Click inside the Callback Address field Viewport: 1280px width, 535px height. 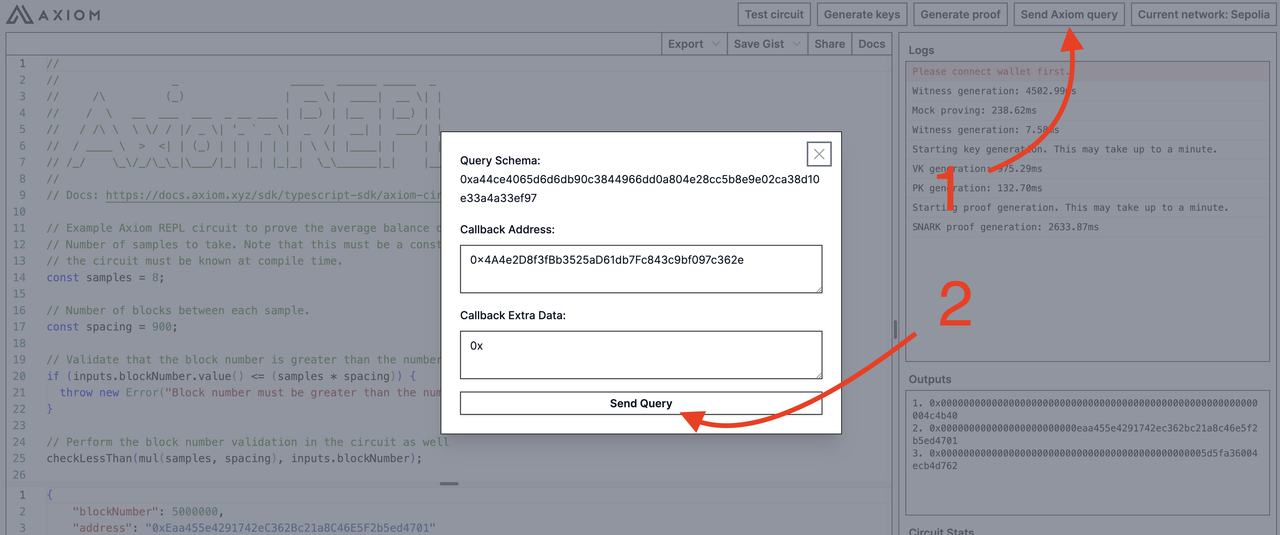(x=641, y=269)
